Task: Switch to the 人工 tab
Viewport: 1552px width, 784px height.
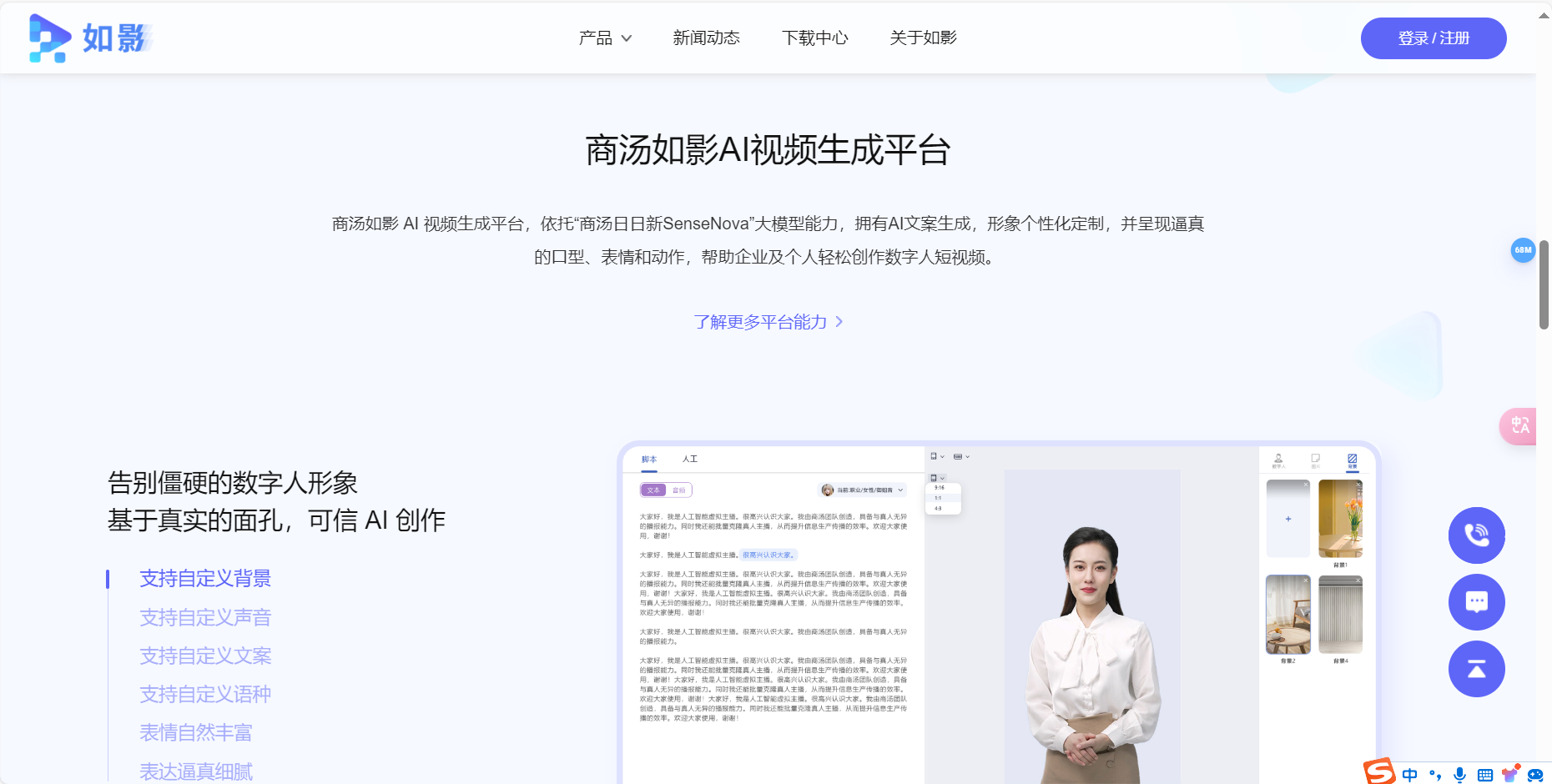Action: point(689,460)
